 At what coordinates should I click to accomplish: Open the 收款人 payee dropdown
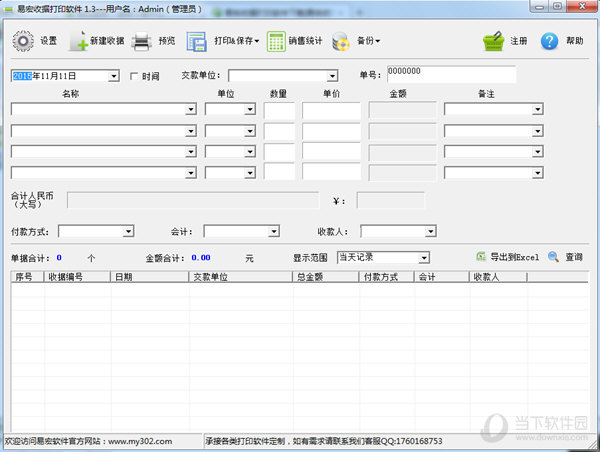tap(428, 232)
